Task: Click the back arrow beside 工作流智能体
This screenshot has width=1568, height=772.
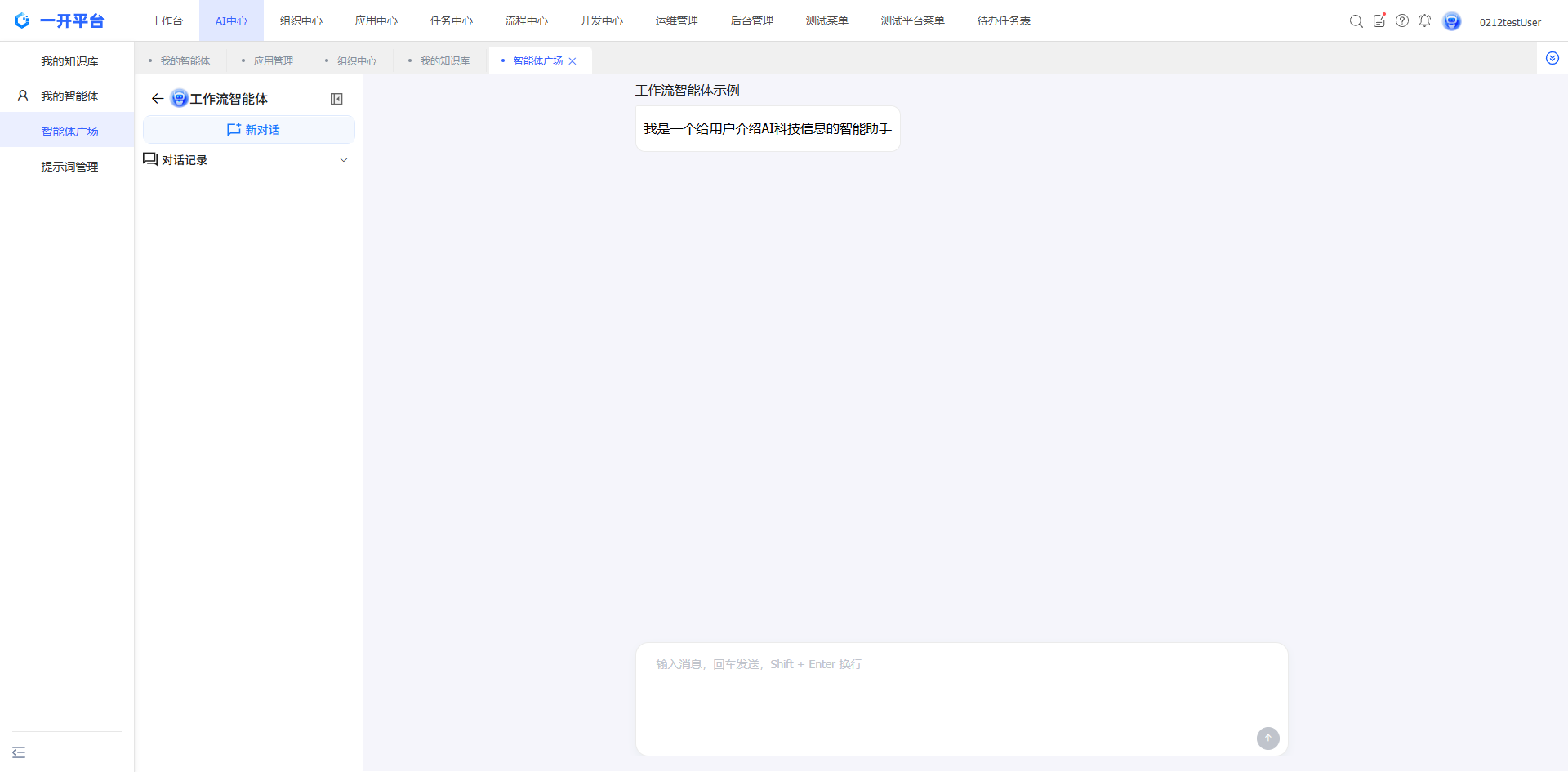Action: tap(158, 99)
